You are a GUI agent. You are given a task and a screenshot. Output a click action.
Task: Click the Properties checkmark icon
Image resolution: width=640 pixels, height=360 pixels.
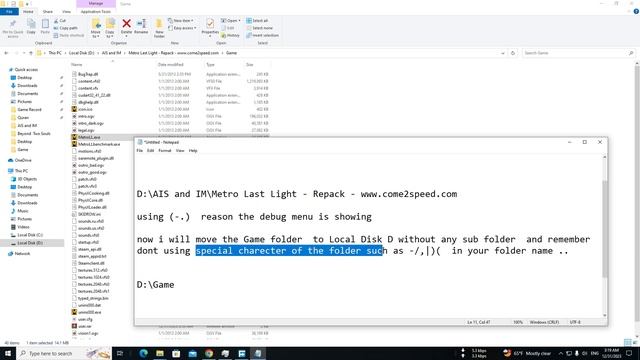pyautogui.click(x=210, y=24)
